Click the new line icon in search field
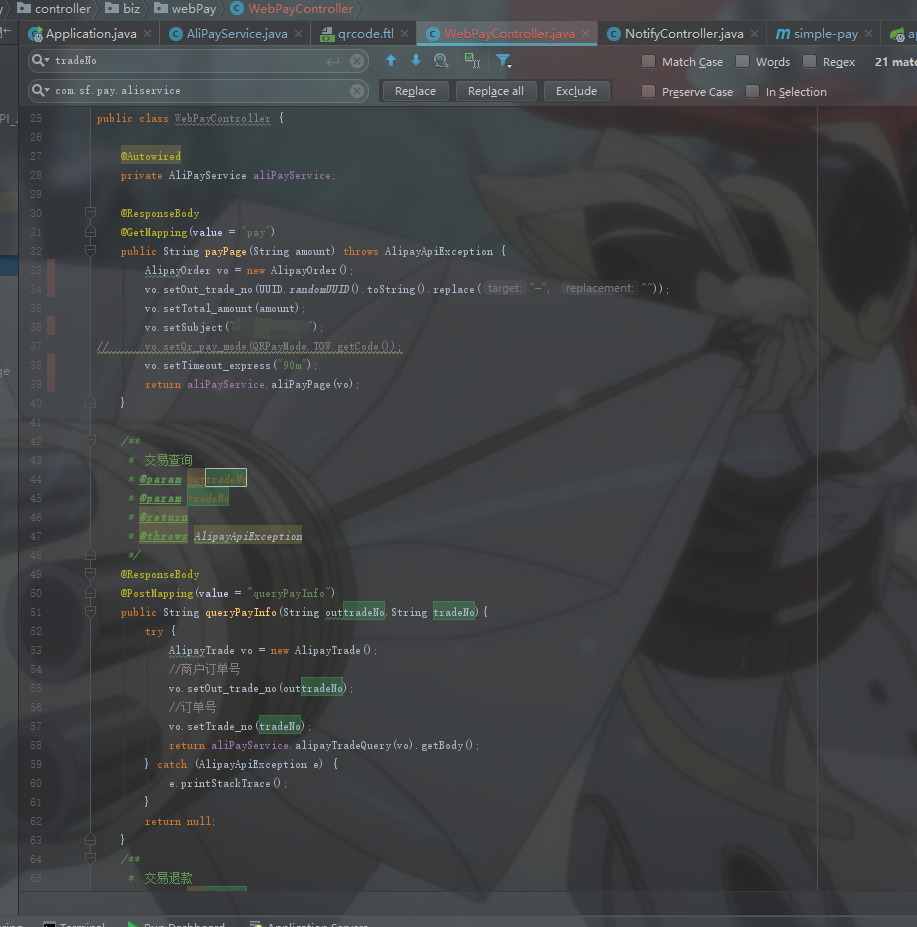Viewport: 917px width, 927px height. tap(333, 61)
